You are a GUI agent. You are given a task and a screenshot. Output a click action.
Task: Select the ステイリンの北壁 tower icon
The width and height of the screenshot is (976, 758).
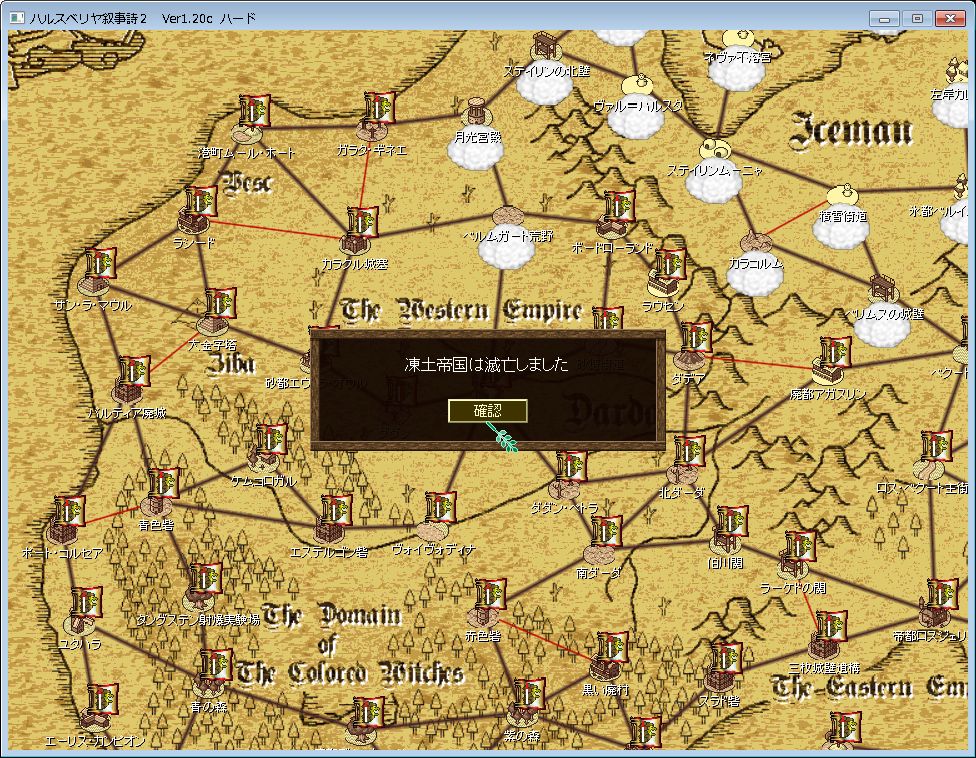[545, 45]
